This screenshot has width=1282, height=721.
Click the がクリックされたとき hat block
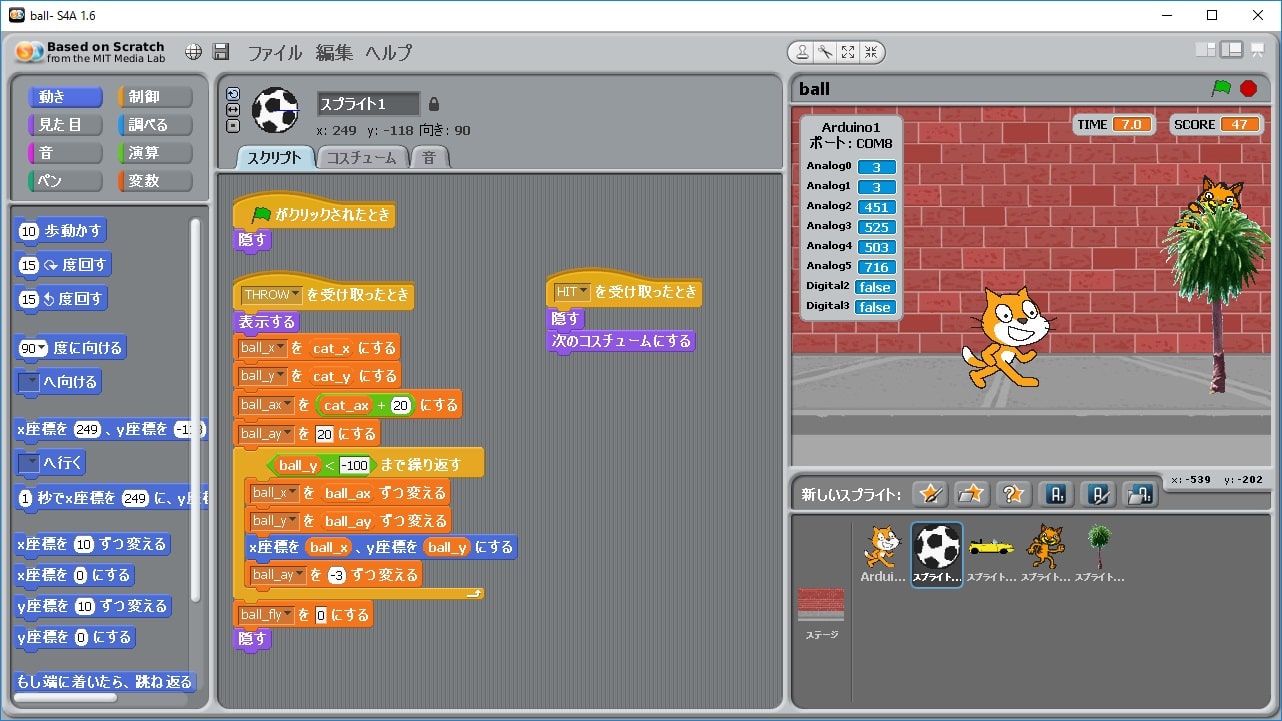pyautogui.click(x=315, y=213)
